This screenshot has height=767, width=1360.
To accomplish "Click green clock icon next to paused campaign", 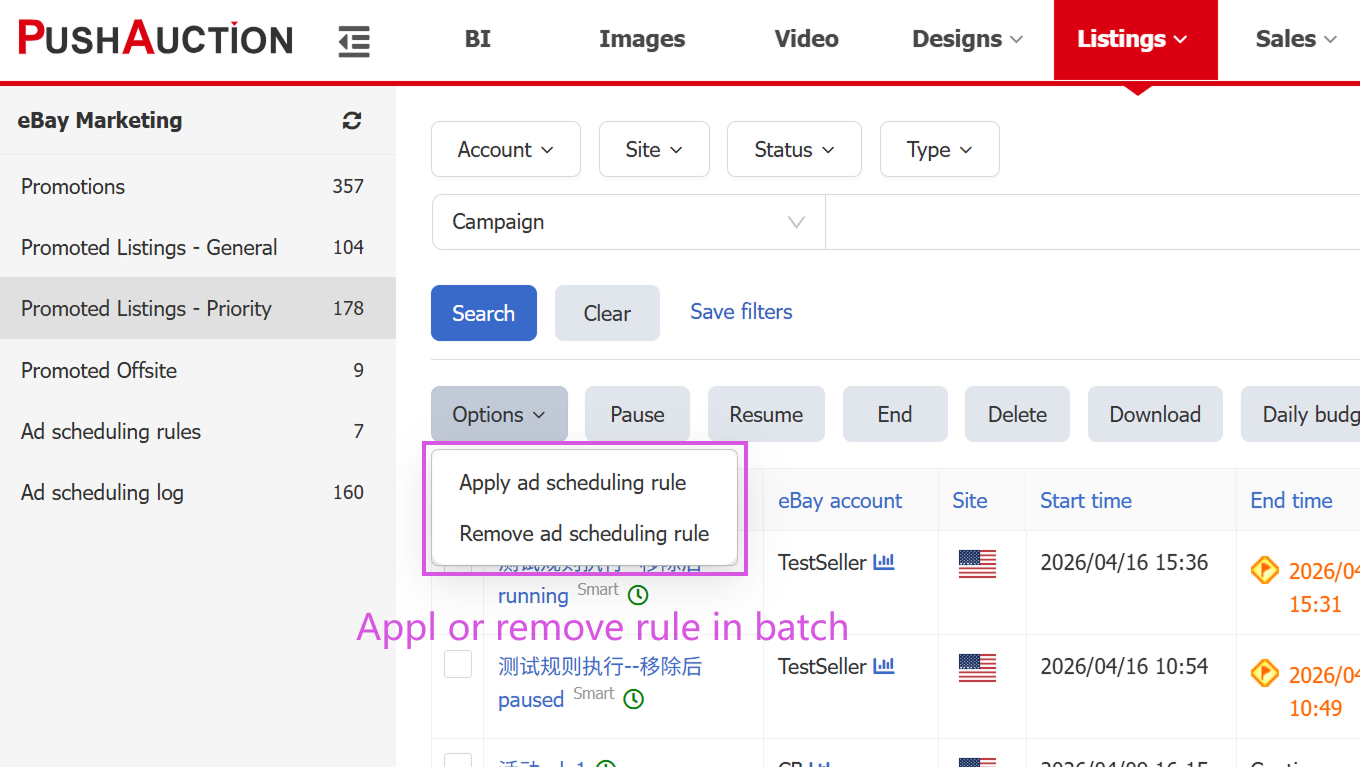I will pos(633,699).
